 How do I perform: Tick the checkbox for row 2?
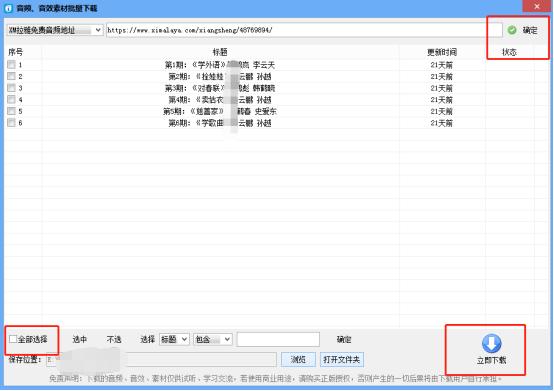(11, 76)
